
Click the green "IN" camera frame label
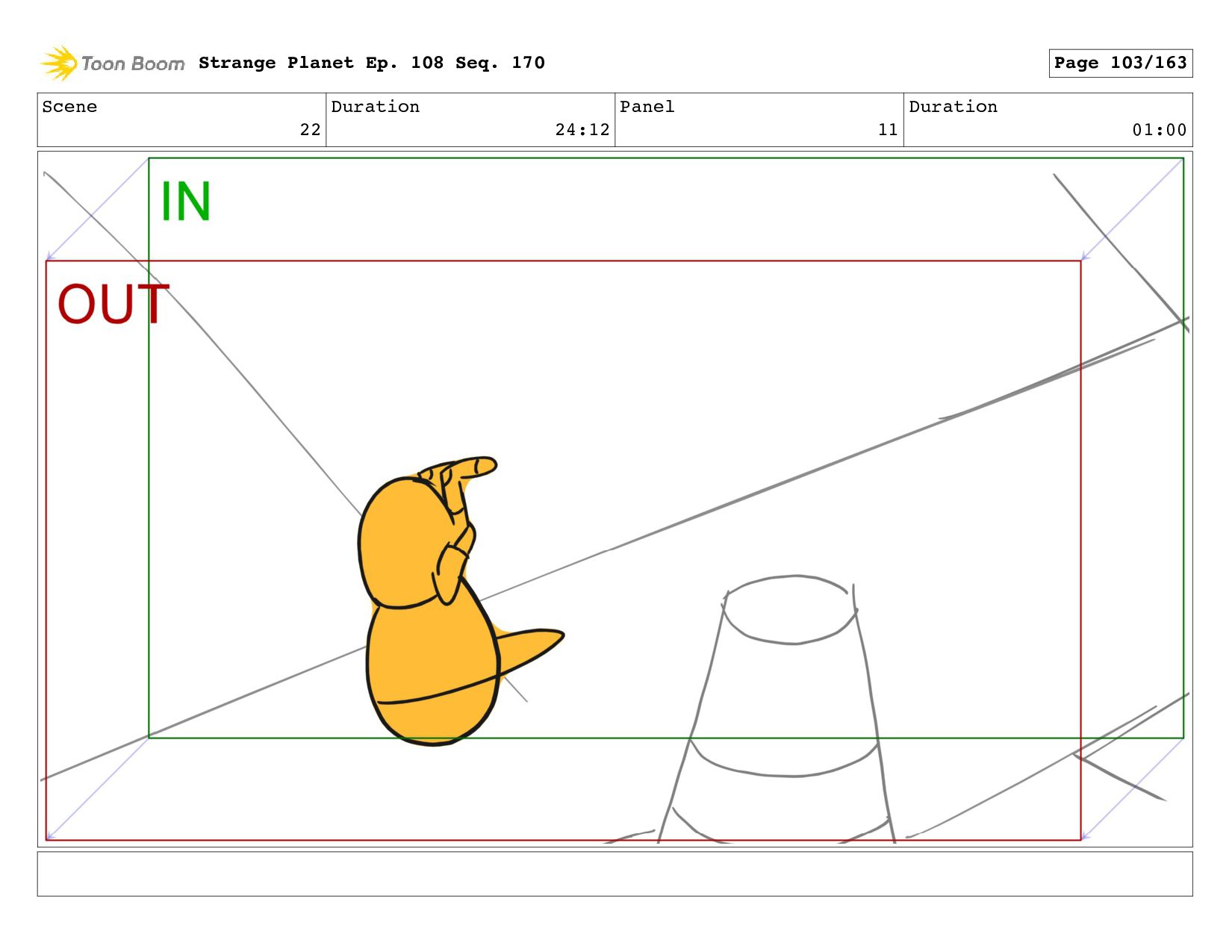[x=186, y=202]
